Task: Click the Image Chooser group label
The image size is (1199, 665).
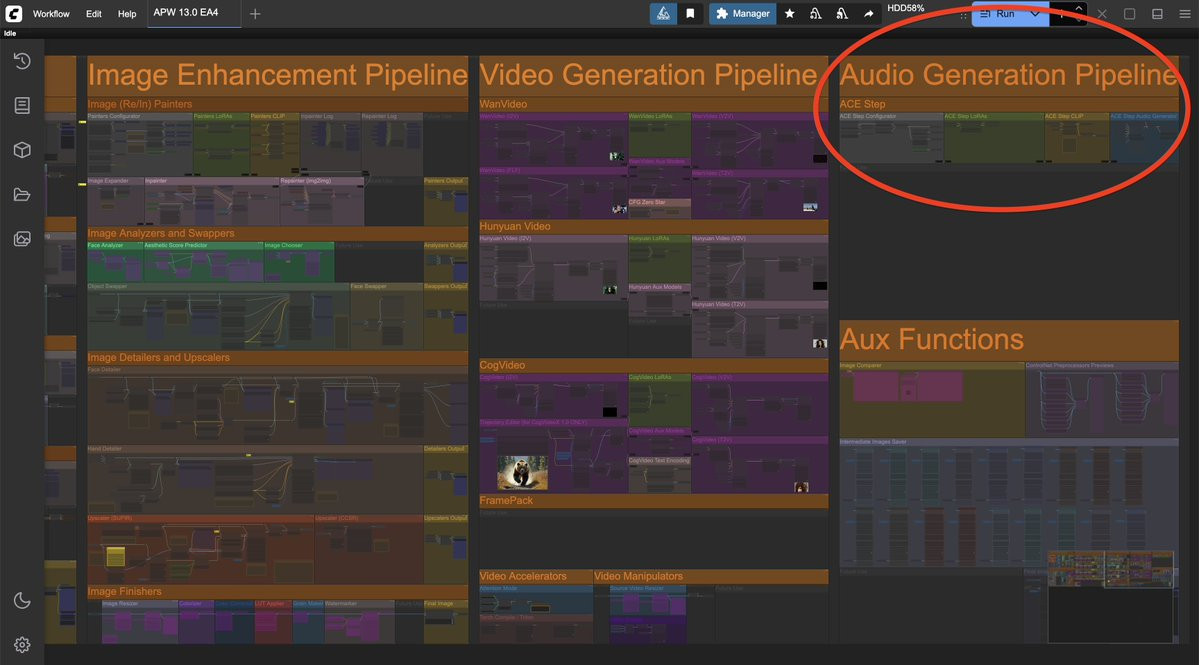Action: pyautogui.click(x=283, y=245)
